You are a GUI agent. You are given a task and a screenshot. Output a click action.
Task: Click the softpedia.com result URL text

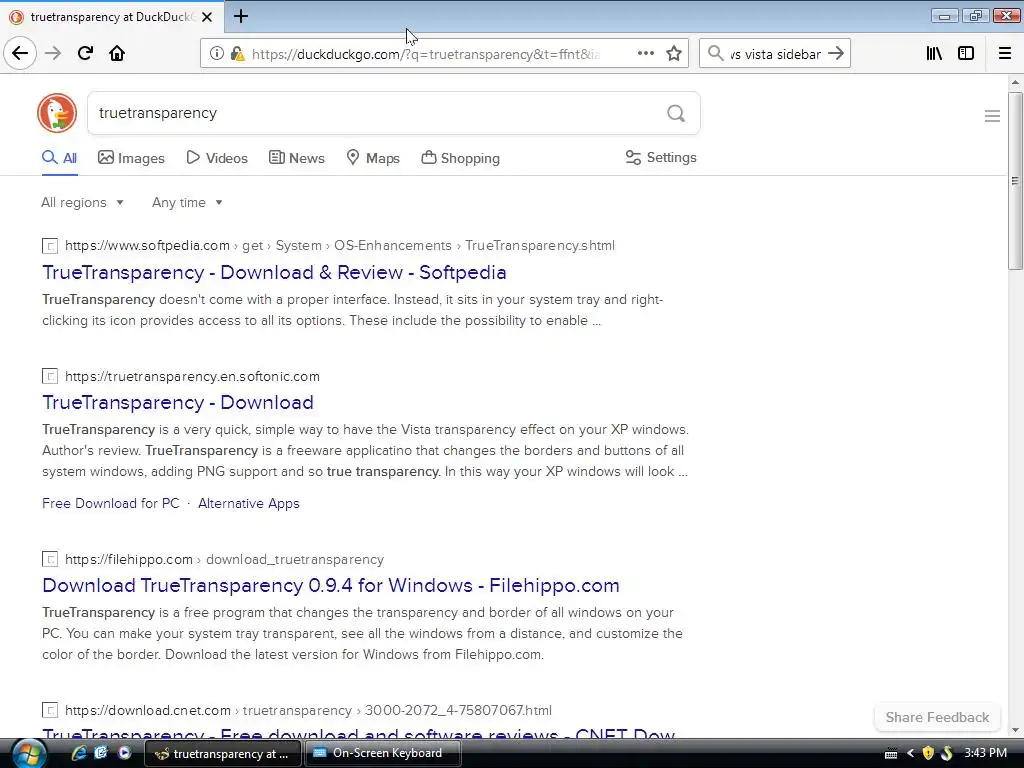point(148,246)
